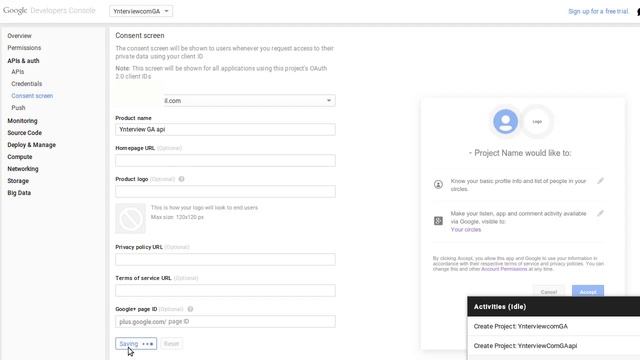Click the Product logo help icon
This screenshot has width=640, height=360.
click(181, 179)
